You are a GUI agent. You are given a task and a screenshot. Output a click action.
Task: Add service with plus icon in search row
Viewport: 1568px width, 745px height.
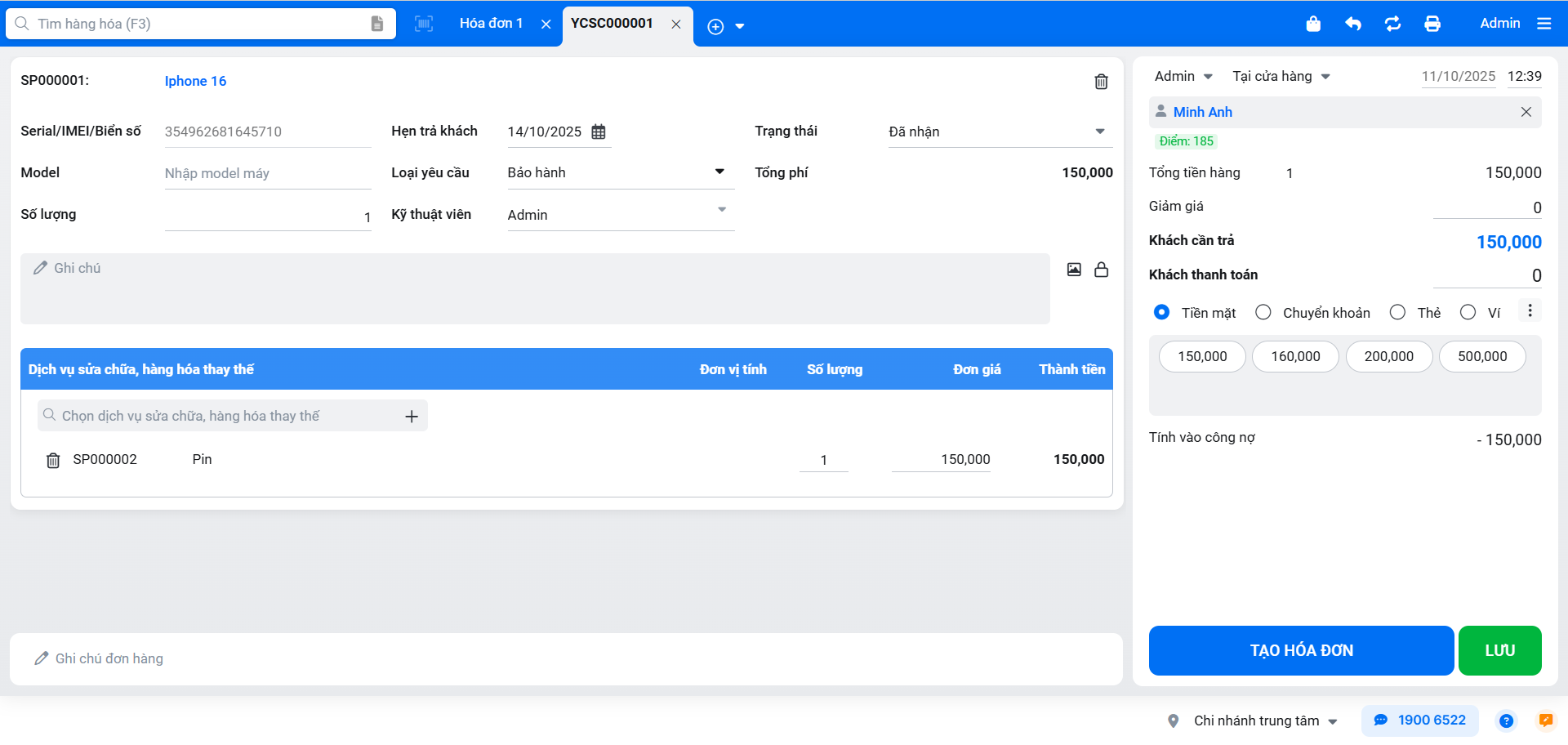coord(412,417)
